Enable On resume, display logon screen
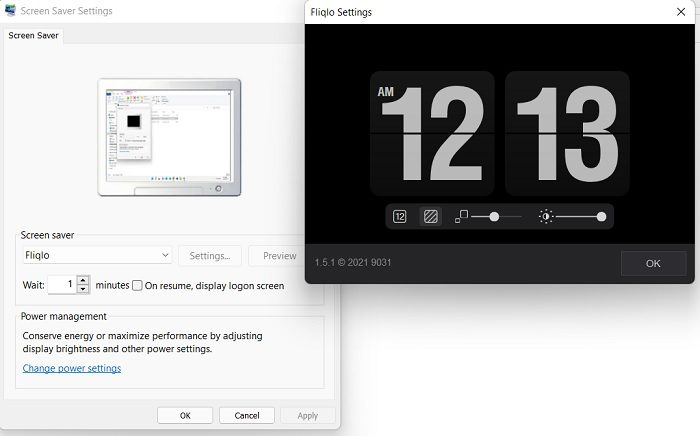The height and width of the screenshot is (436, 700). [x=138, y=286]
